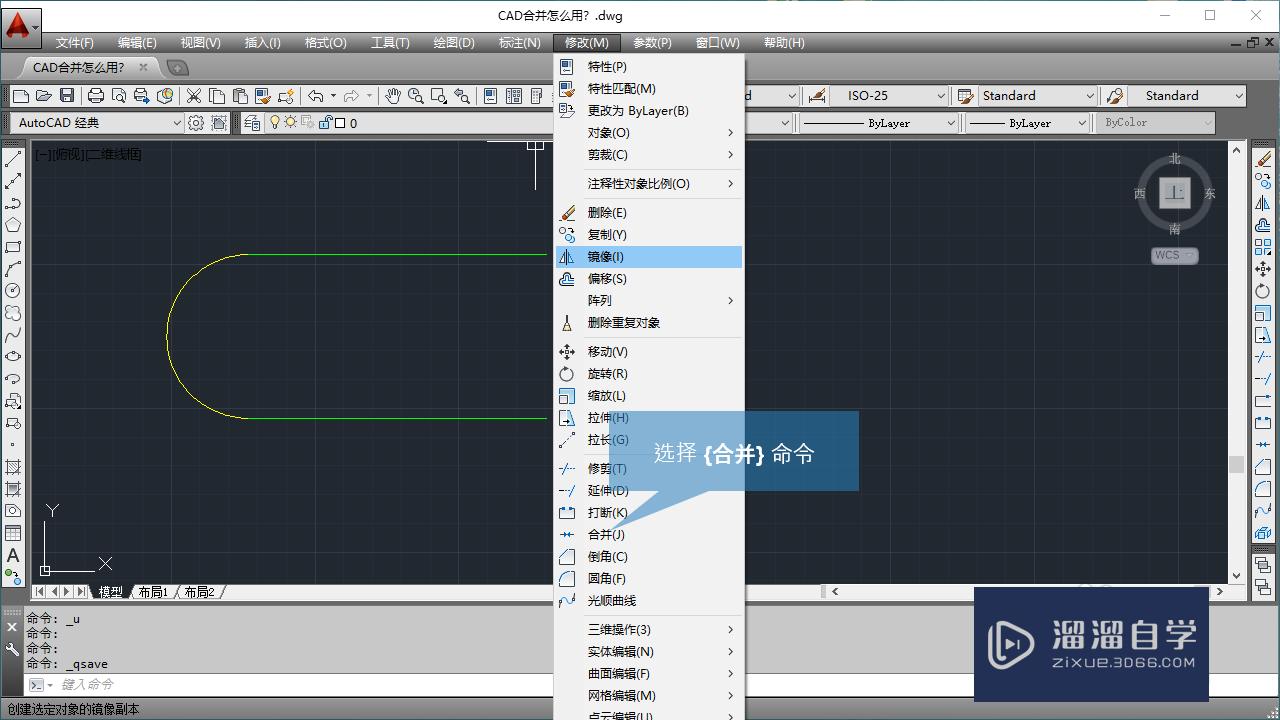The image size is (1280, 720).
Task: Click the Move icon in right toolbar
Action: (x=1264, y=269)
